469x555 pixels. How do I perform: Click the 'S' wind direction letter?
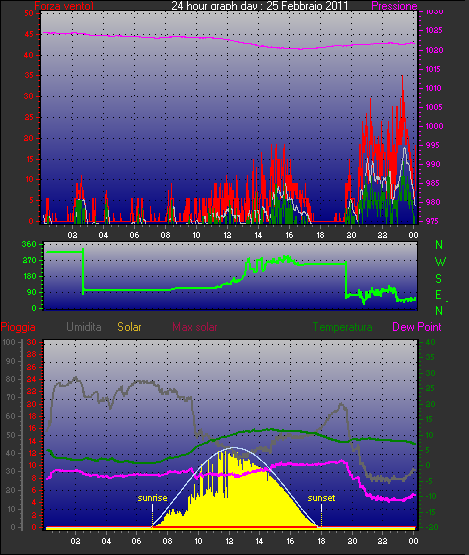[x=439, y=279]
